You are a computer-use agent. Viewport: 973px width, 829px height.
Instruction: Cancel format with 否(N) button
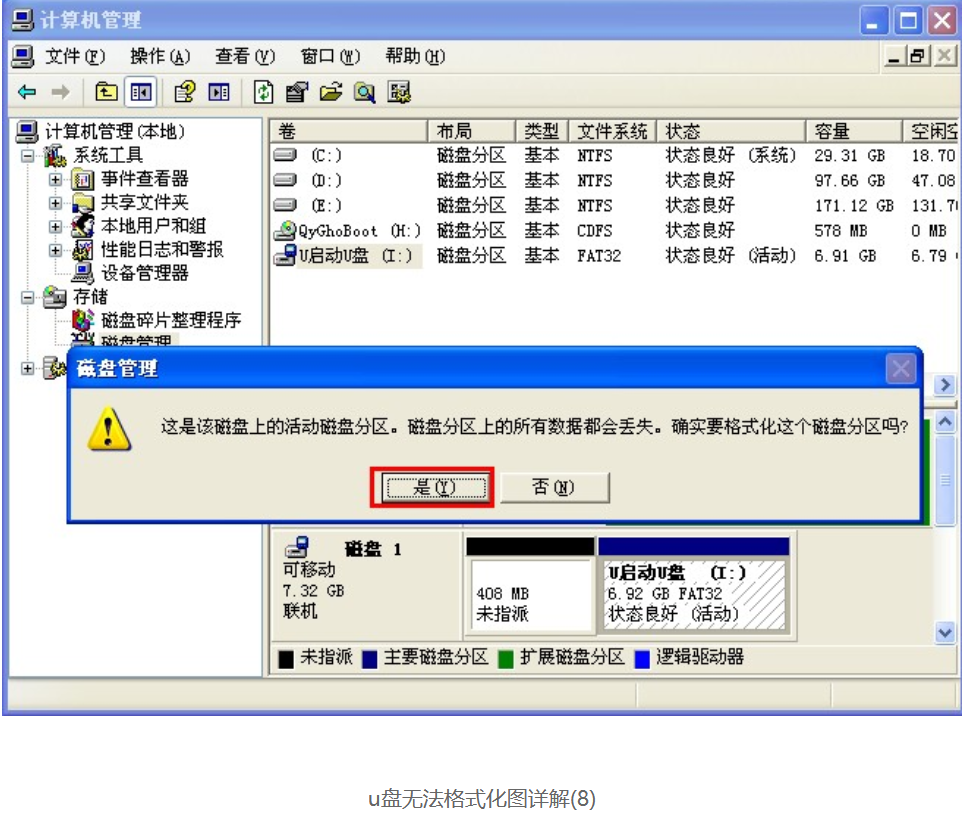tap(554, 488)
